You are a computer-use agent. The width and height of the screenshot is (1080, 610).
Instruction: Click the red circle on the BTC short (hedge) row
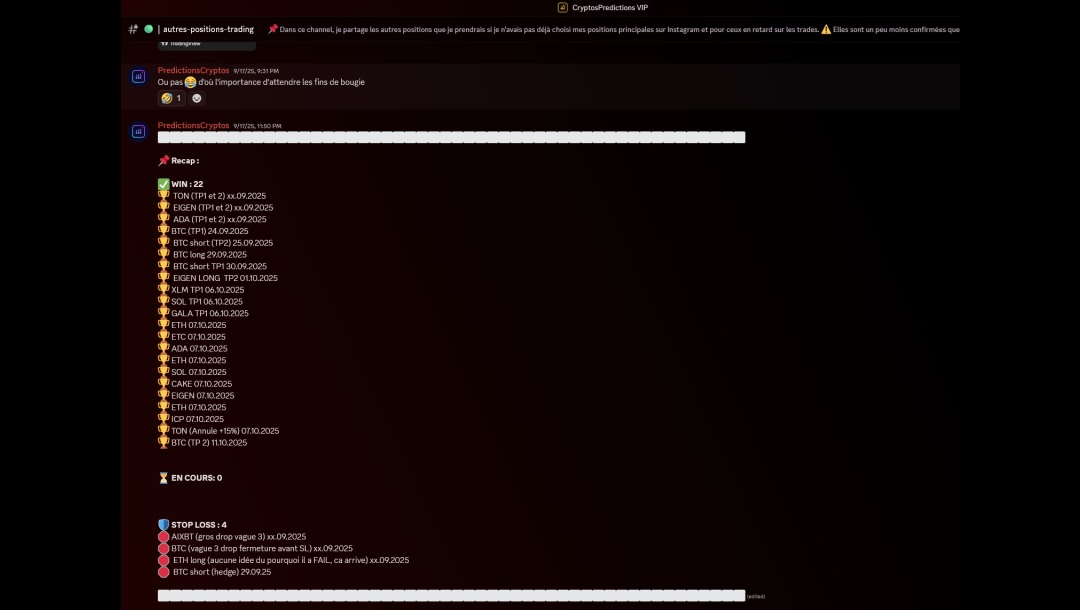click(x=163, y=571)
